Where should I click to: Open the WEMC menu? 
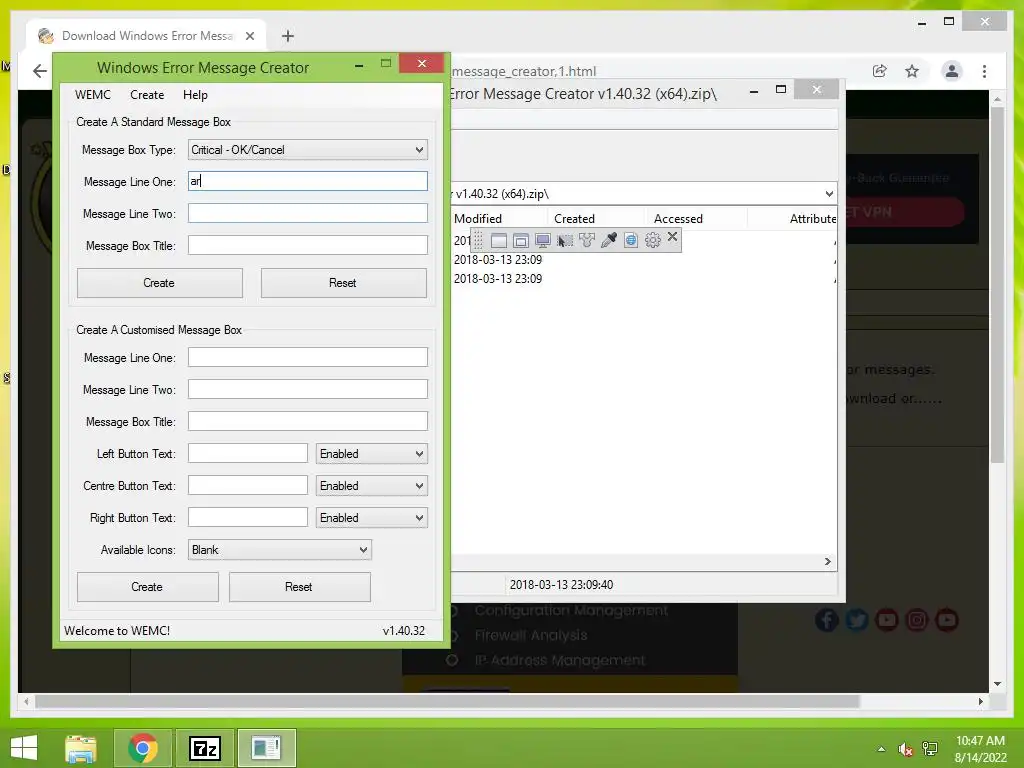tap(93, 95)
